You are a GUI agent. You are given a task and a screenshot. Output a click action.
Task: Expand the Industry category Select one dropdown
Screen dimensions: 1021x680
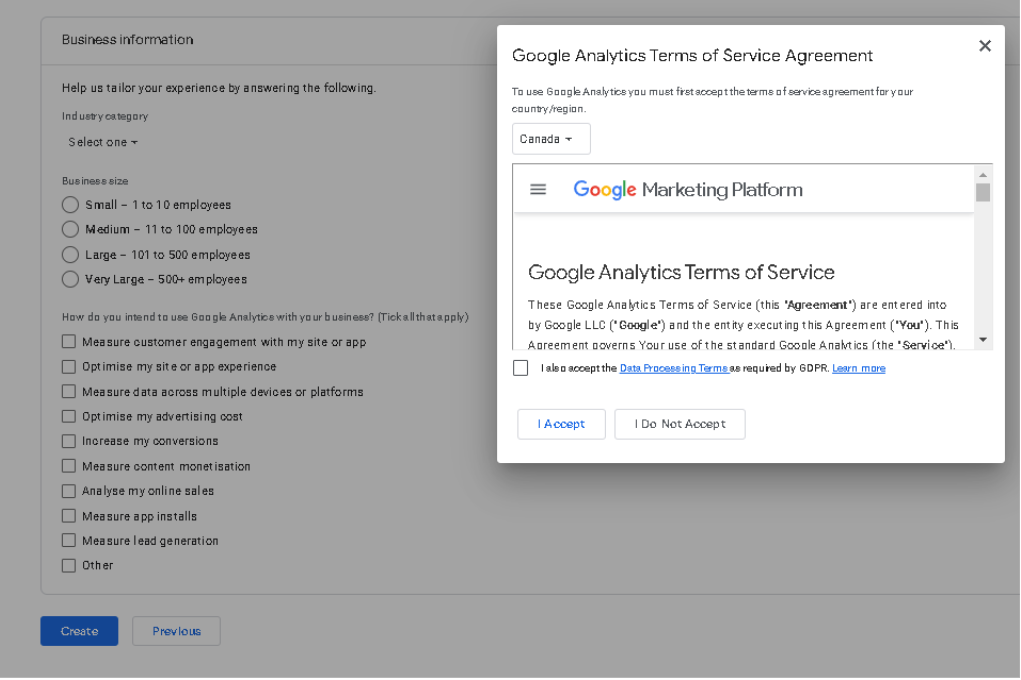click(x=103, y=142)
